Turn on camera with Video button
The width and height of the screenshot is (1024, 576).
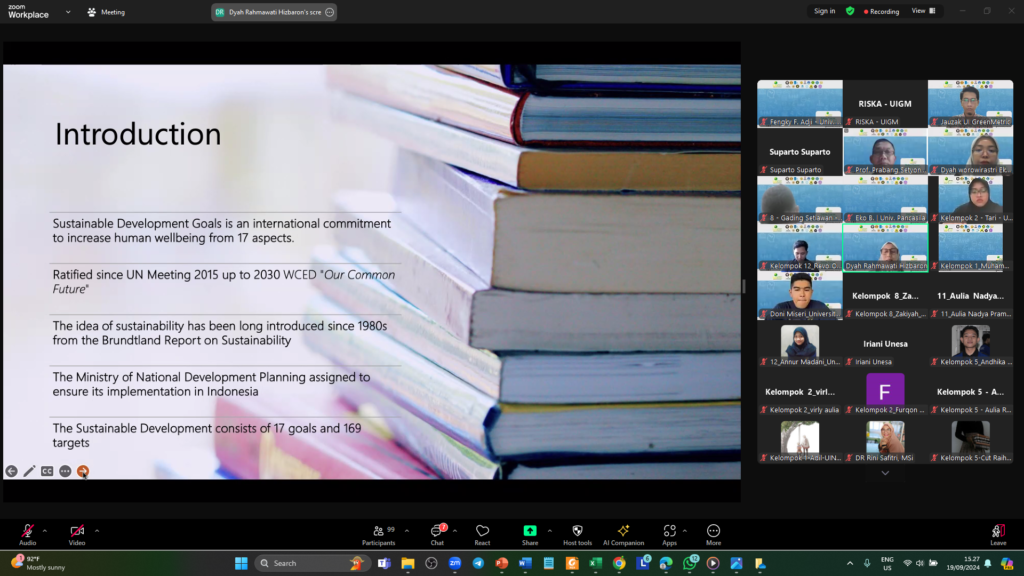(x=77, y=535)
